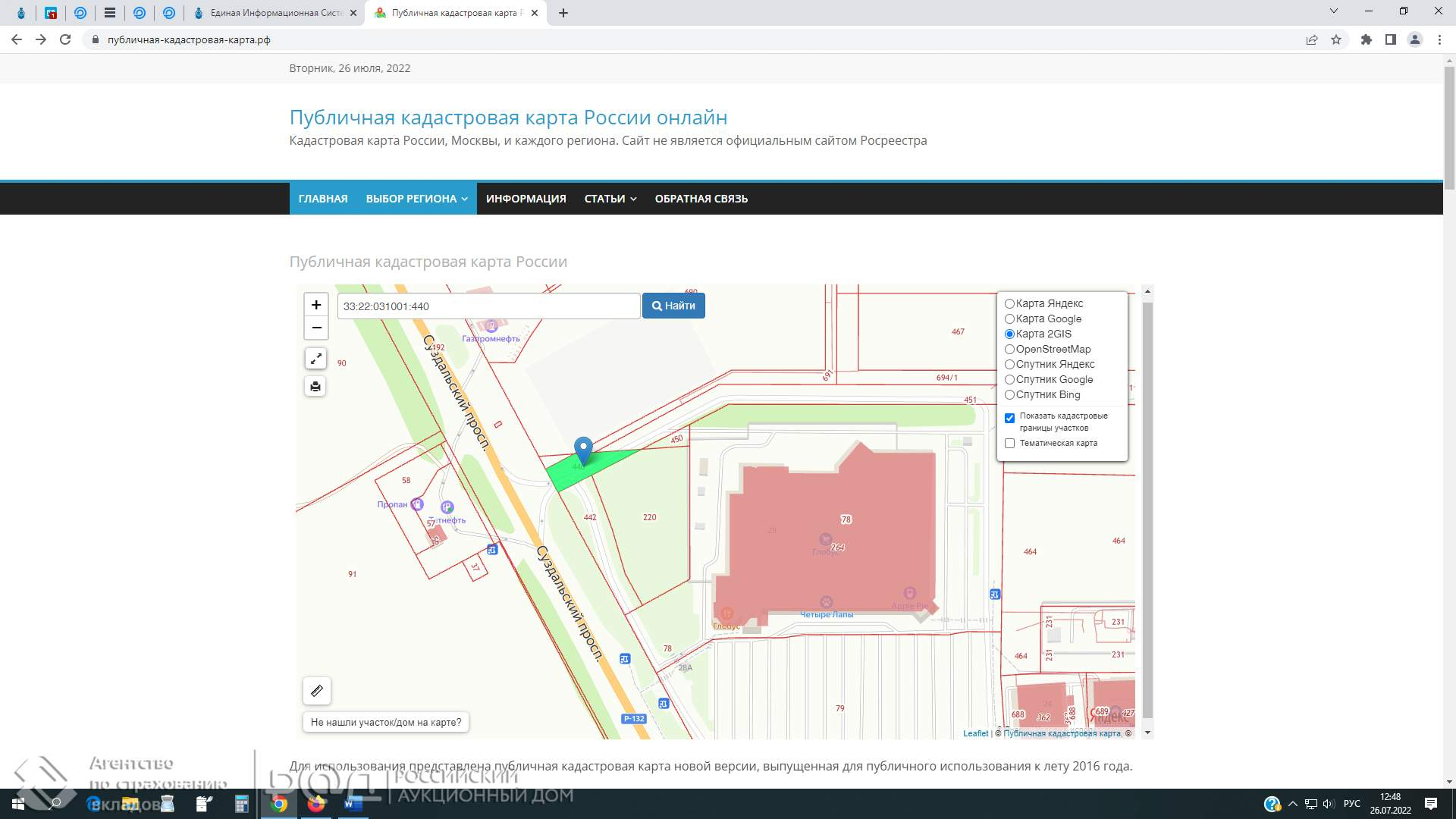Expand СТАТЬИ dropdown menu

pos(610,199)
